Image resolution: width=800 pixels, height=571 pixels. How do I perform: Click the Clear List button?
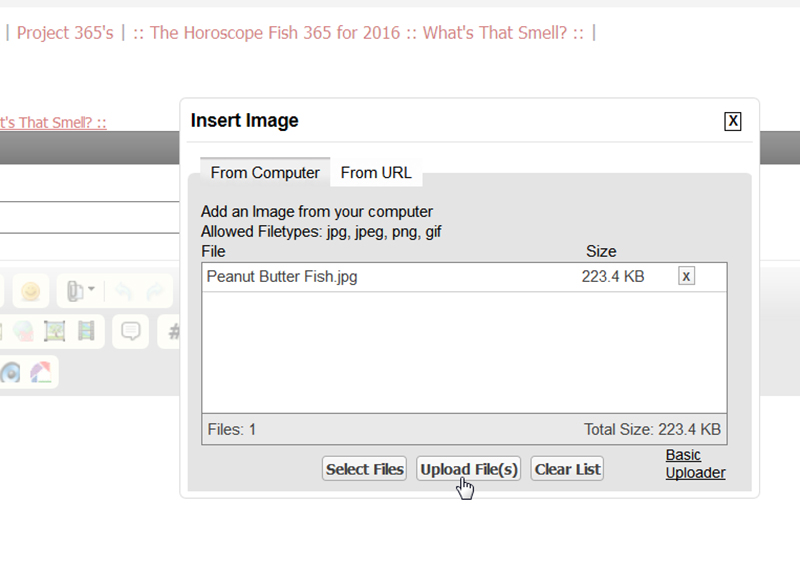[567, 469]
